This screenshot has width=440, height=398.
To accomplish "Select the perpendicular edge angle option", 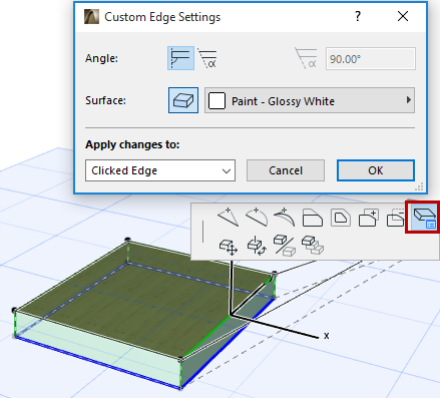I will pos(180,58).
